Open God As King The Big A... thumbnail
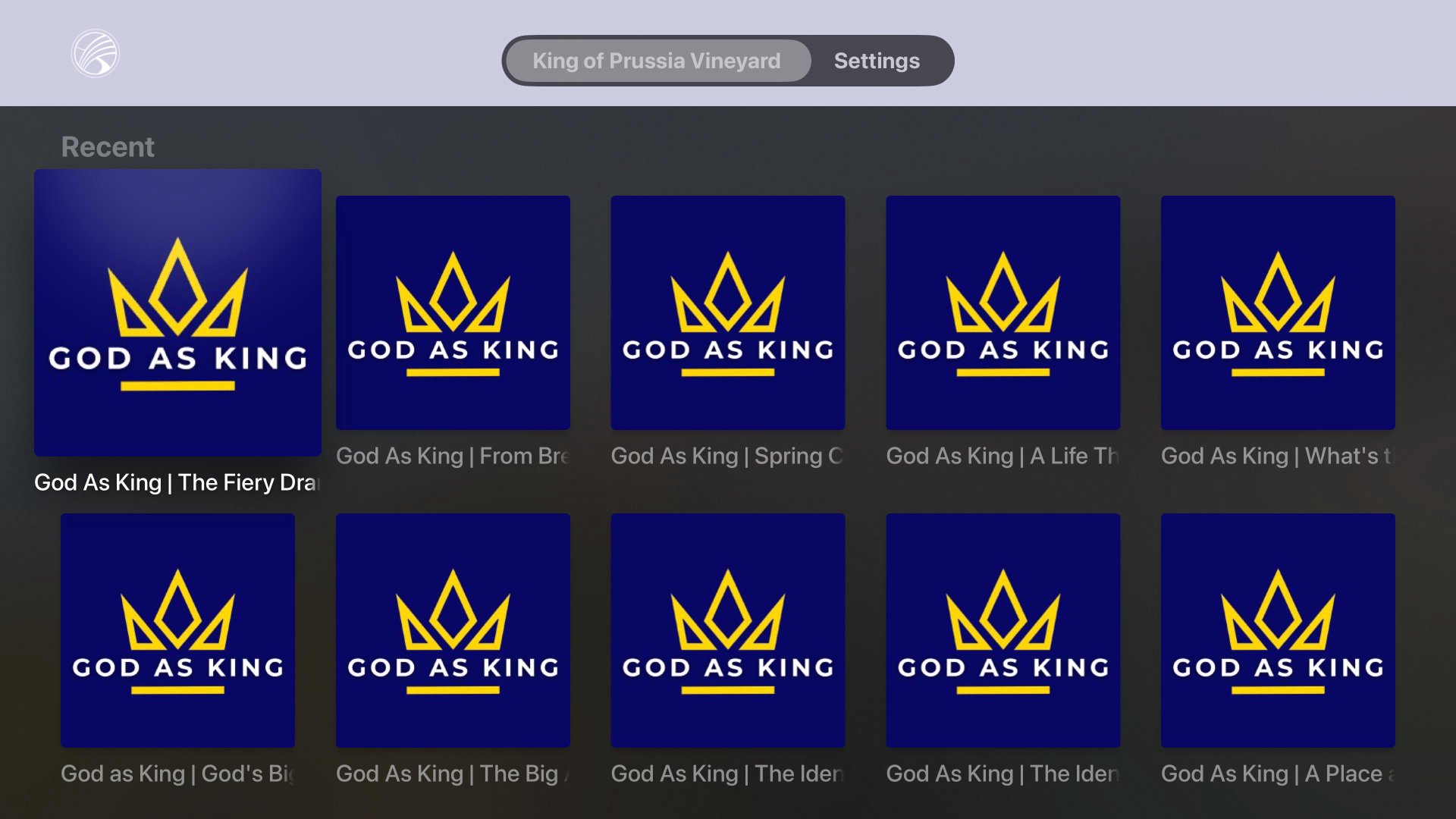This screenshot has width=1456, height=819. (453, 630)
